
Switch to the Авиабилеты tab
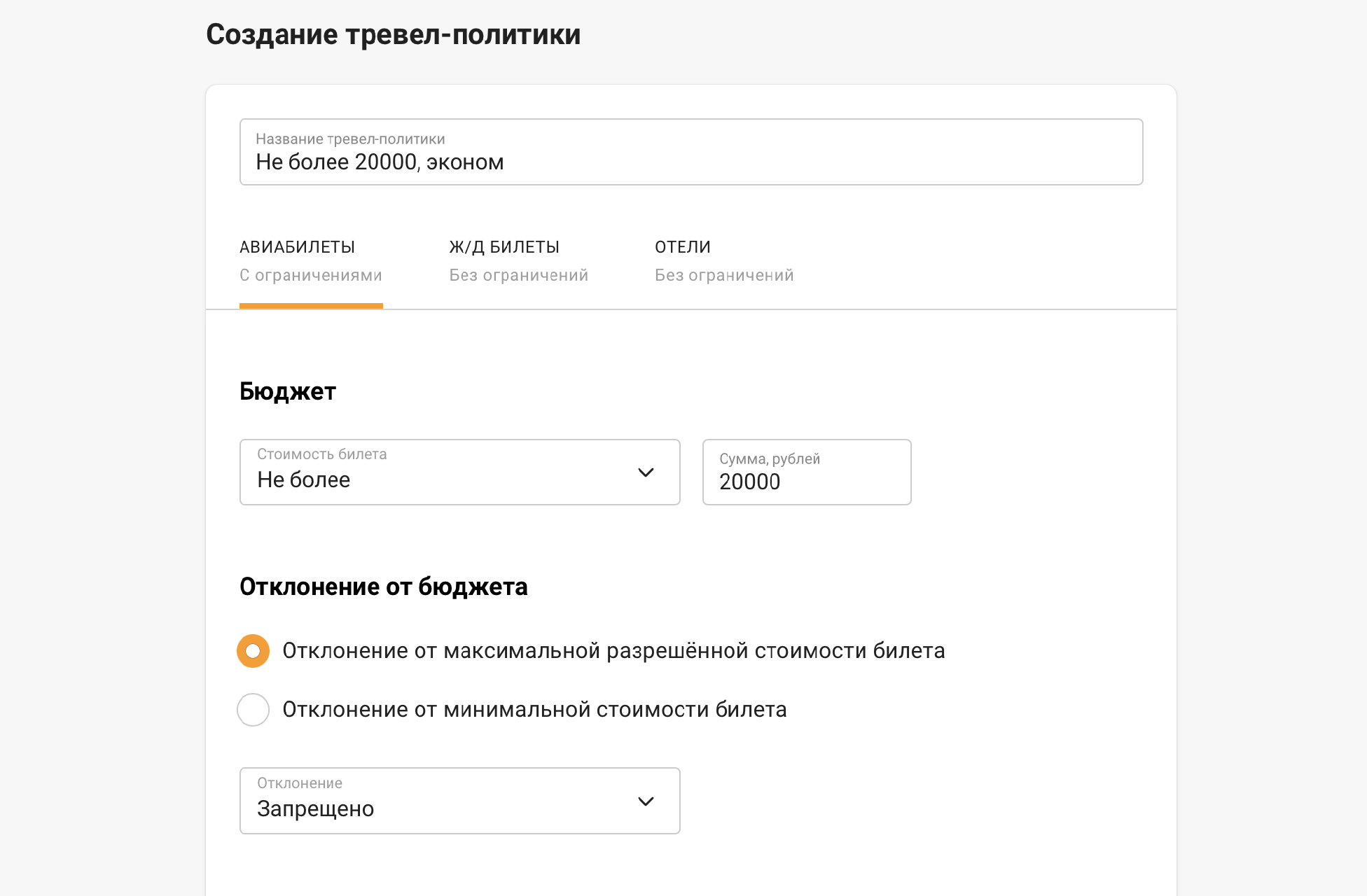click(298, 247)
